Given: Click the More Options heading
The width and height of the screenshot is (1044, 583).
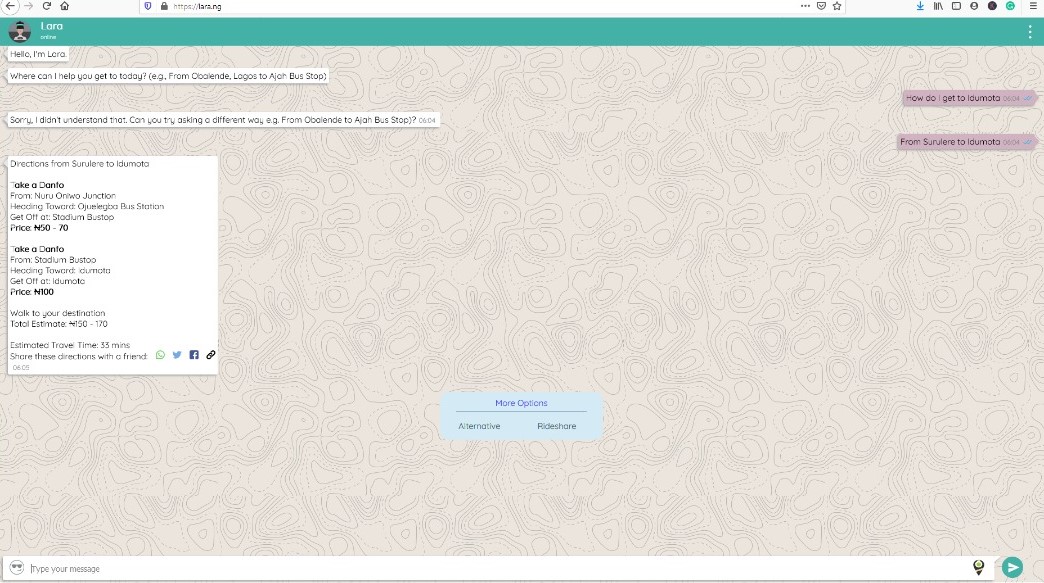Looking at the screenshot, I should 521,403.
